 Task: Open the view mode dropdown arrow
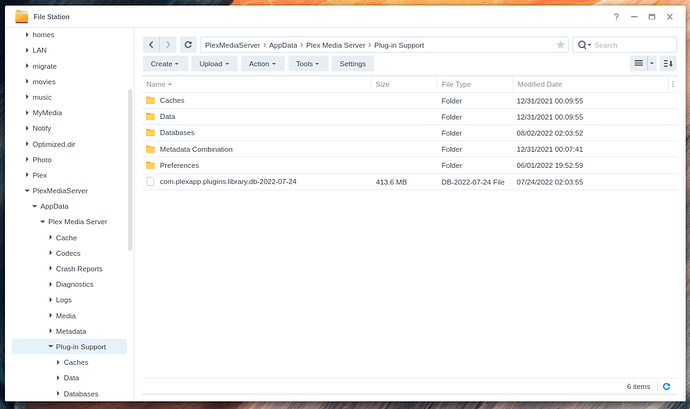[652, 63]
